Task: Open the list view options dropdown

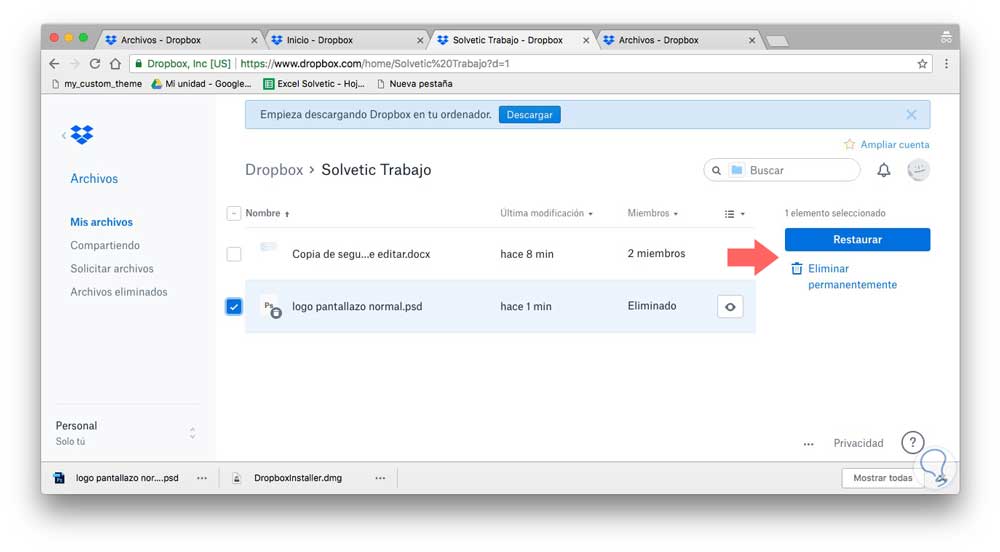Action: [x=735, y=214]
